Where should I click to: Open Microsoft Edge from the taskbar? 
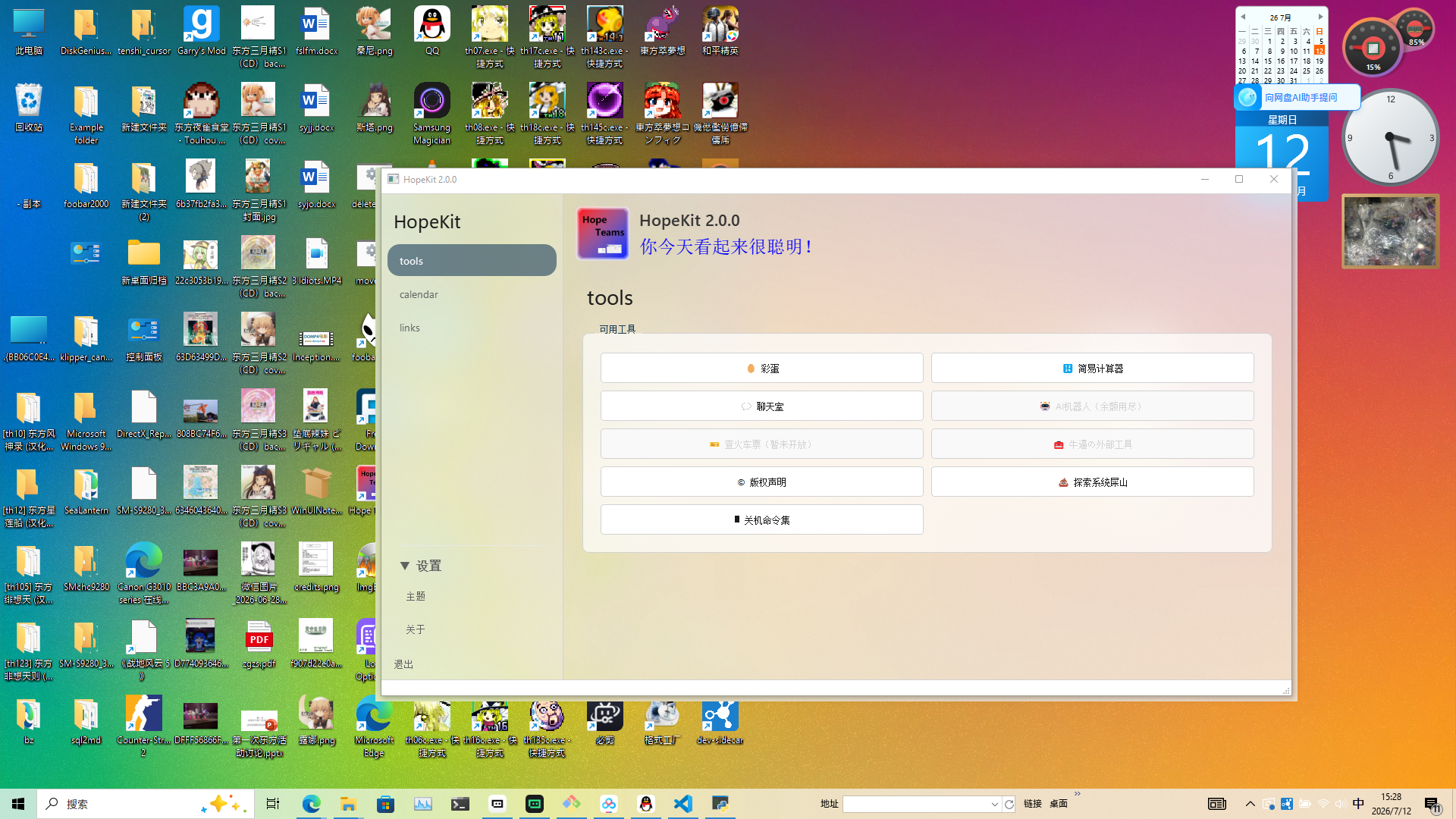tap(311, 804)
